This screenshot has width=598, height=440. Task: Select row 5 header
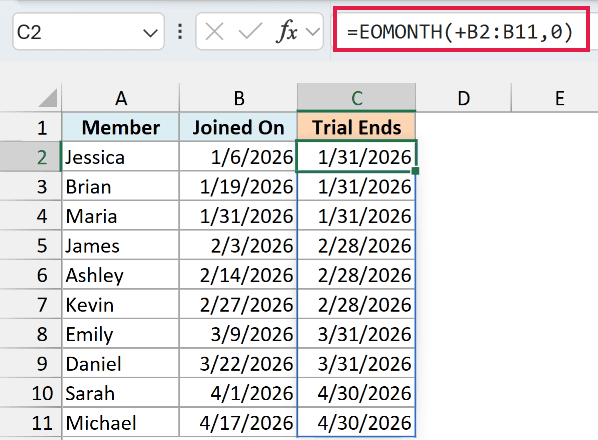click(x=31, y=245)
